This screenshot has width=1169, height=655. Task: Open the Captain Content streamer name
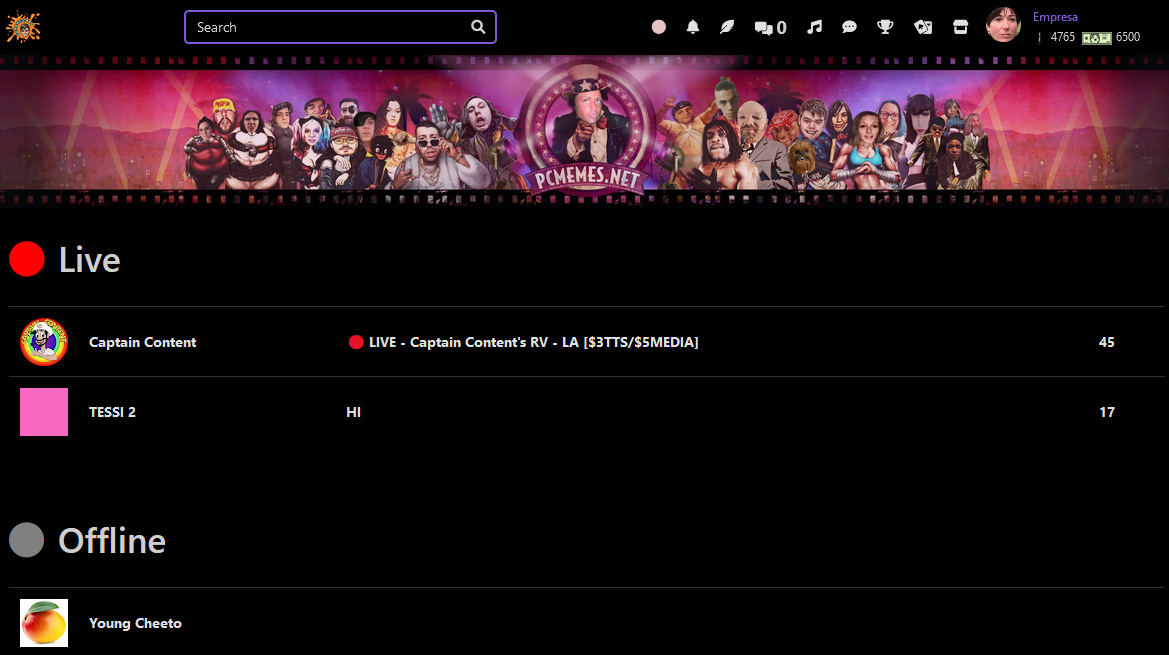tap(142, 342)
